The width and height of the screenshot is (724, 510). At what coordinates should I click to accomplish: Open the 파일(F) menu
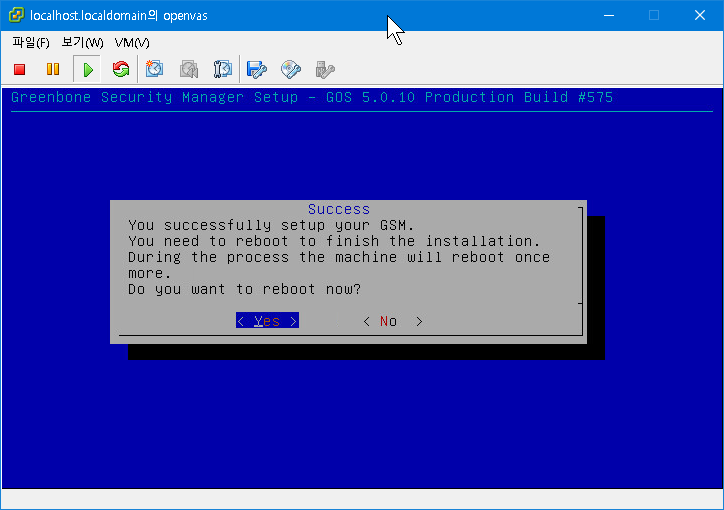tap(31, 43)
